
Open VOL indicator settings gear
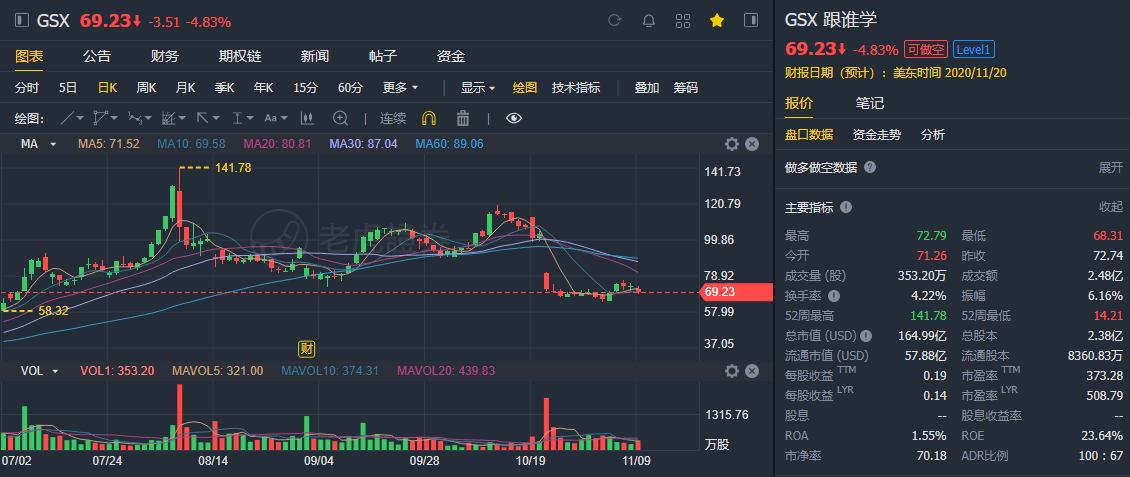tap(732, 371)
